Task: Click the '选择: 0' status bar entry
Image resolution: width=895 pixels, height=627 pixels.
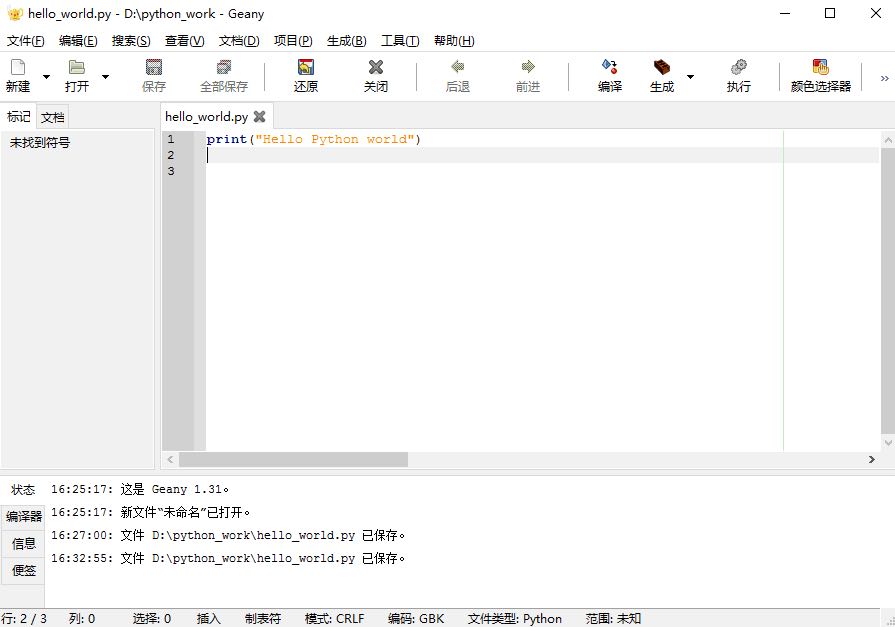Action: (152, 619)
